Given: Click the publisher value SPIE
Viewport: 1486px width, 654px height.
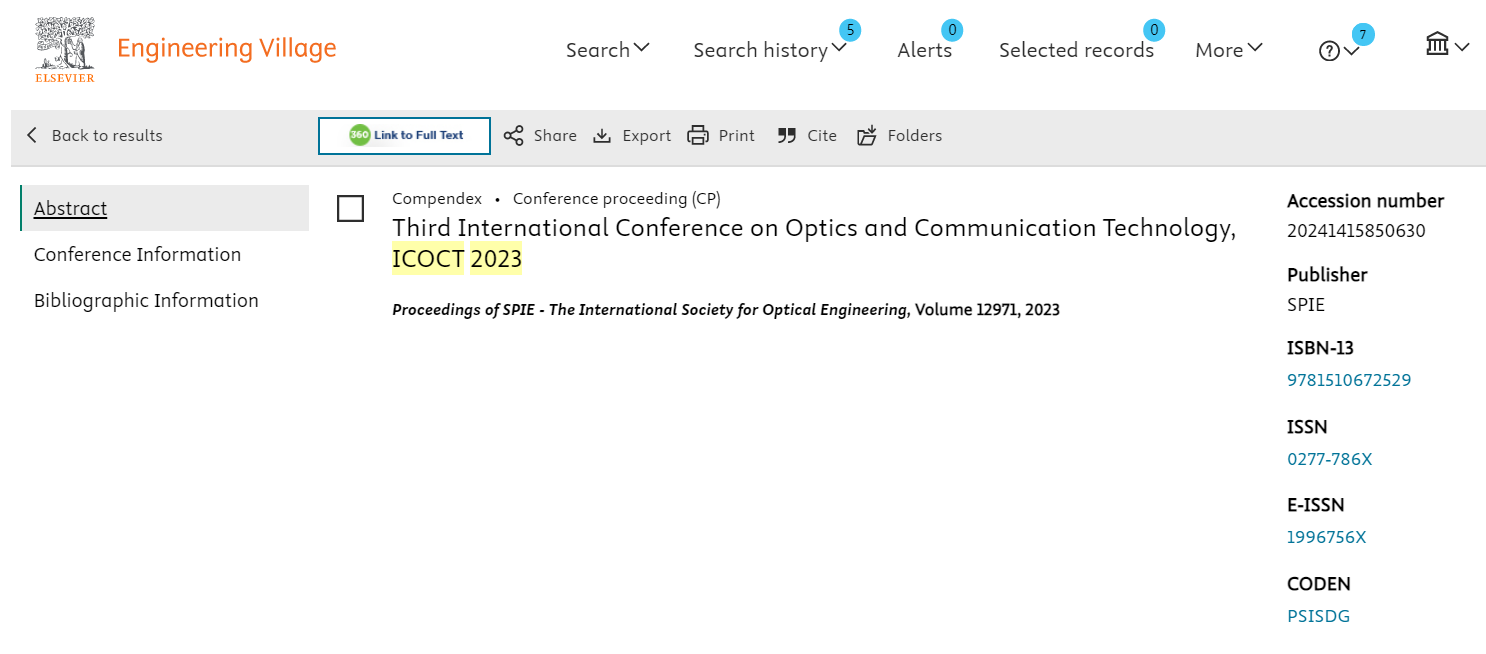Looking at the screenshot, I should tap(1305, 305).
